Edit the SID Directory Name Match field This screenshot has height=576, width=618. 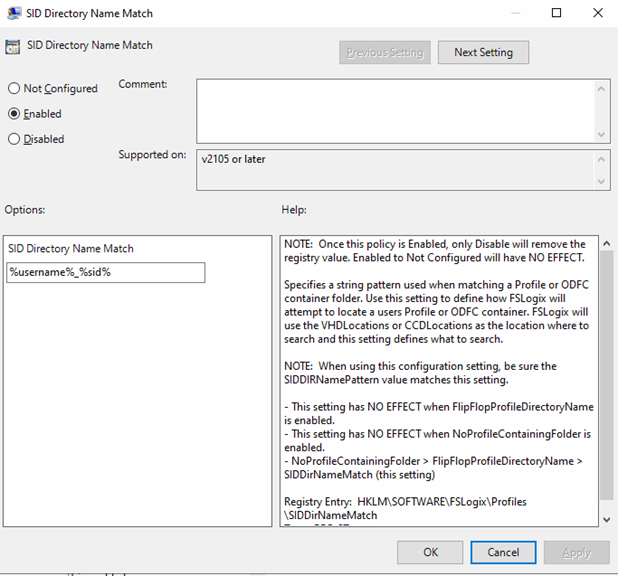tap(106, 272)
